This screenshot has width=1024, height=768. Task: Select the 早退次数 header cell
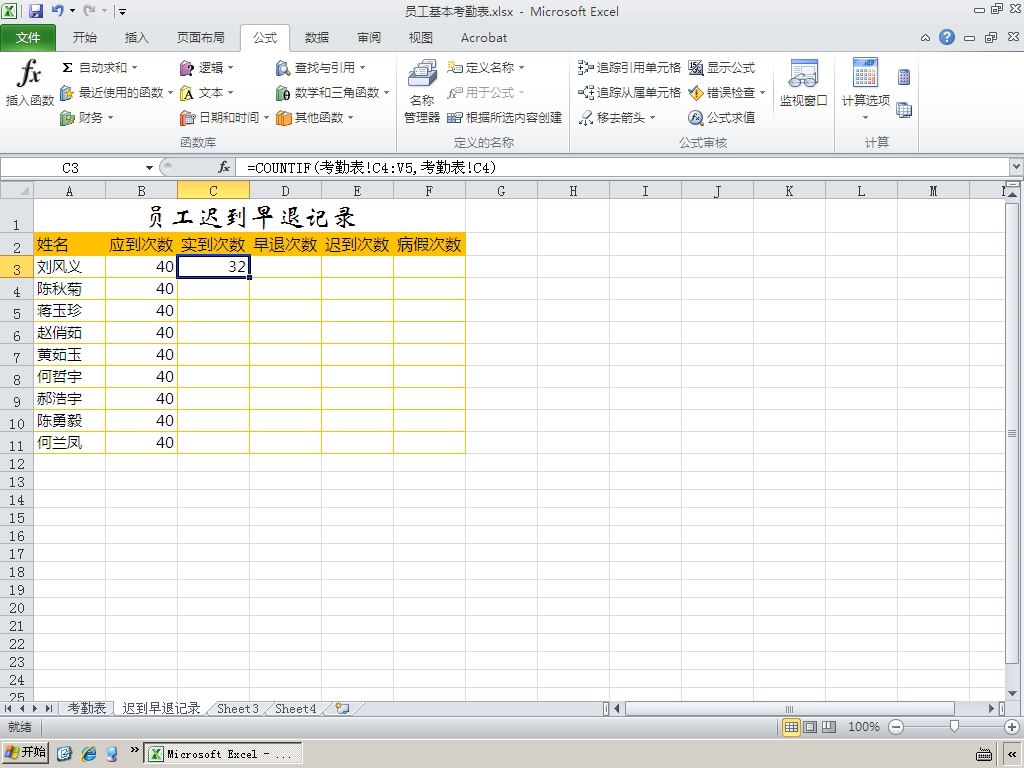pyautogui.click(x=285, y=244)
